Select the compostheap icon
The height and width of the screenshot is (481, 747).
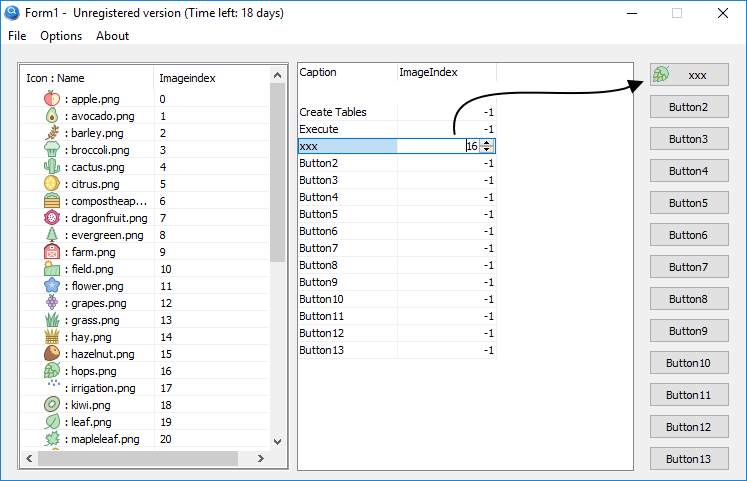[52, 201]
